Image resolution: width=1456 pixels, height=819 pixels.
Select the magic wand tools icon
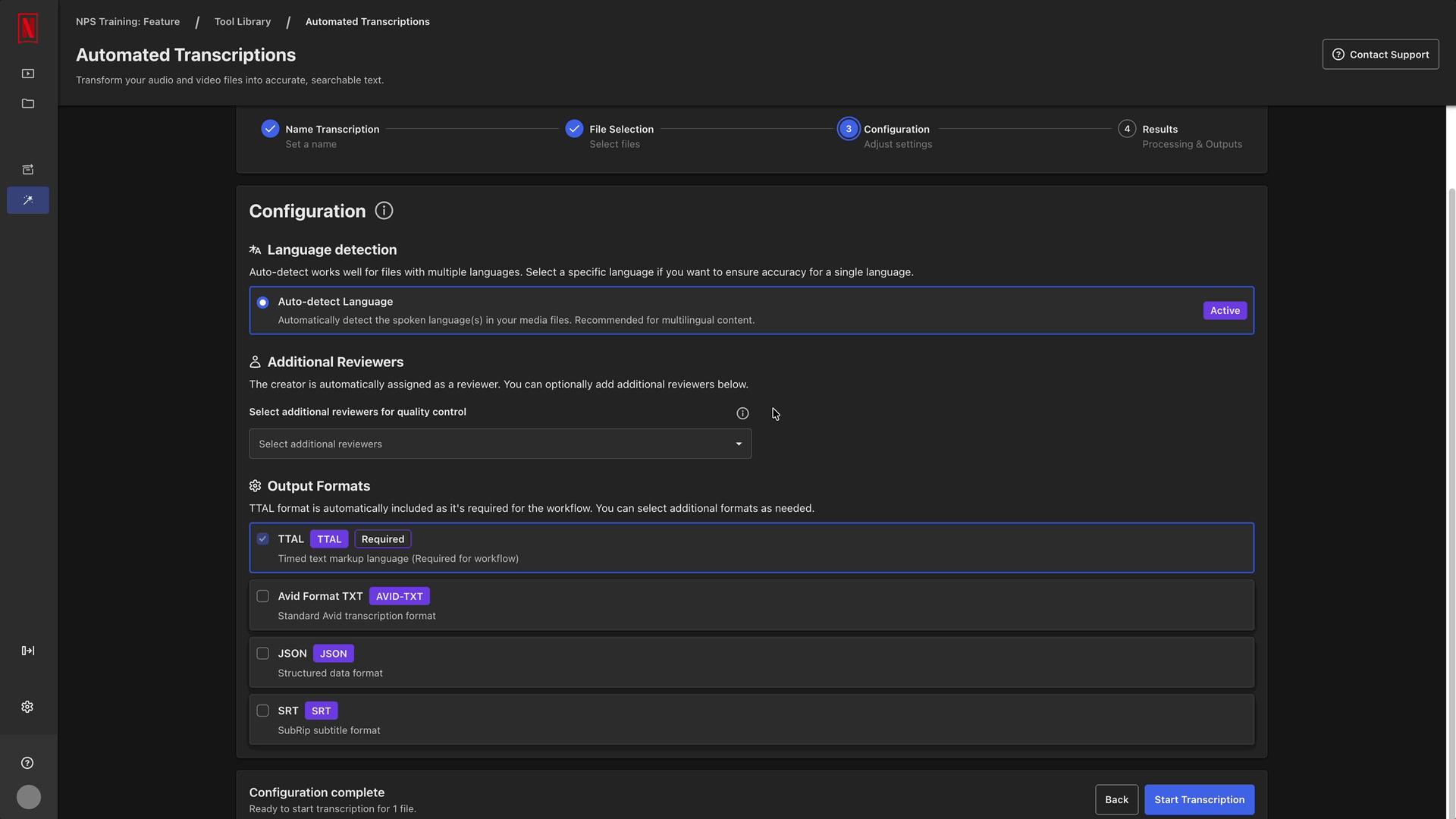pyautogui.click(x=28, y=200)
